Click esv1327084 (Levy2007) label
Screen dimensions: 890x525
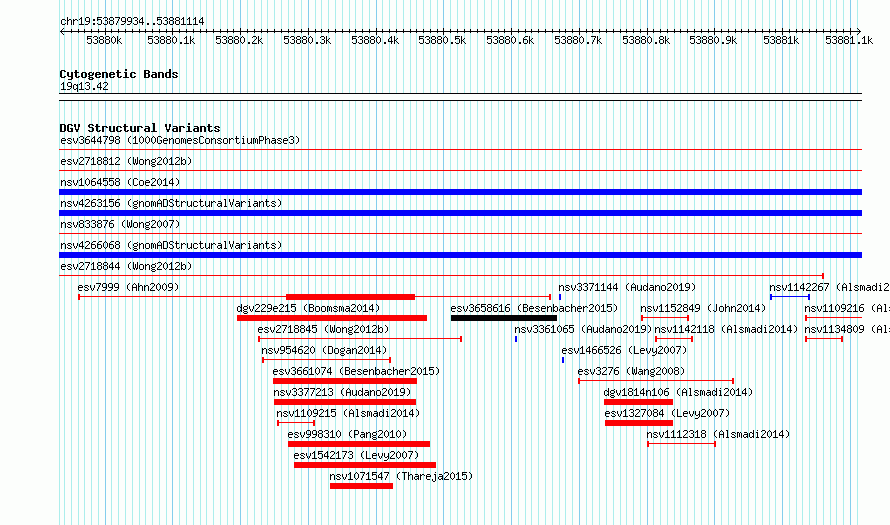pyautogui.click(x=668, y=413)
